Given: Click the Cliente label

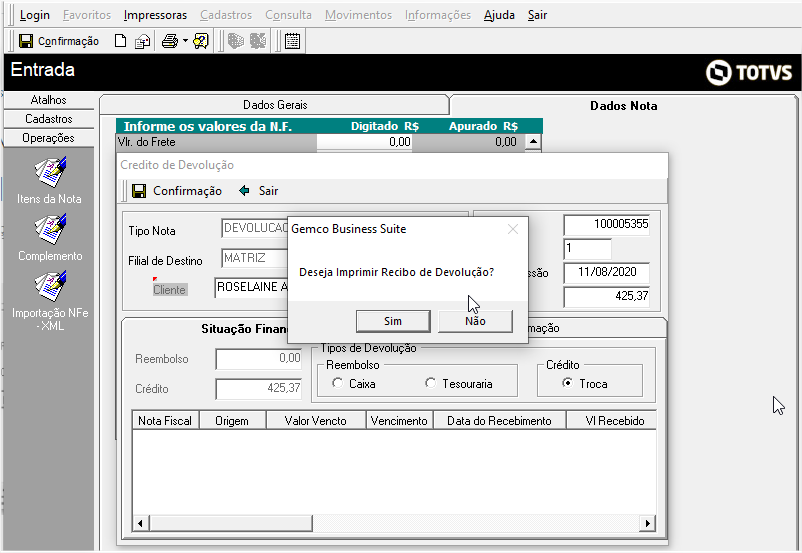Looking at the screenshot, I should coord(169,290).
